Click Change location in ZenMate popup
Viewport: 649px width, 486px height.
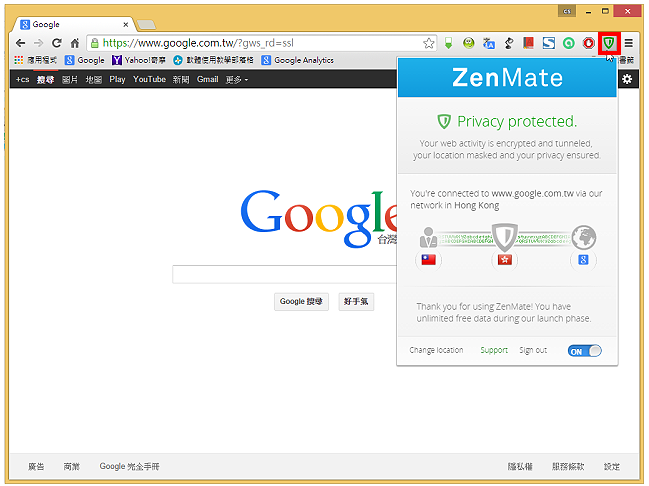(x=436, y=350)
